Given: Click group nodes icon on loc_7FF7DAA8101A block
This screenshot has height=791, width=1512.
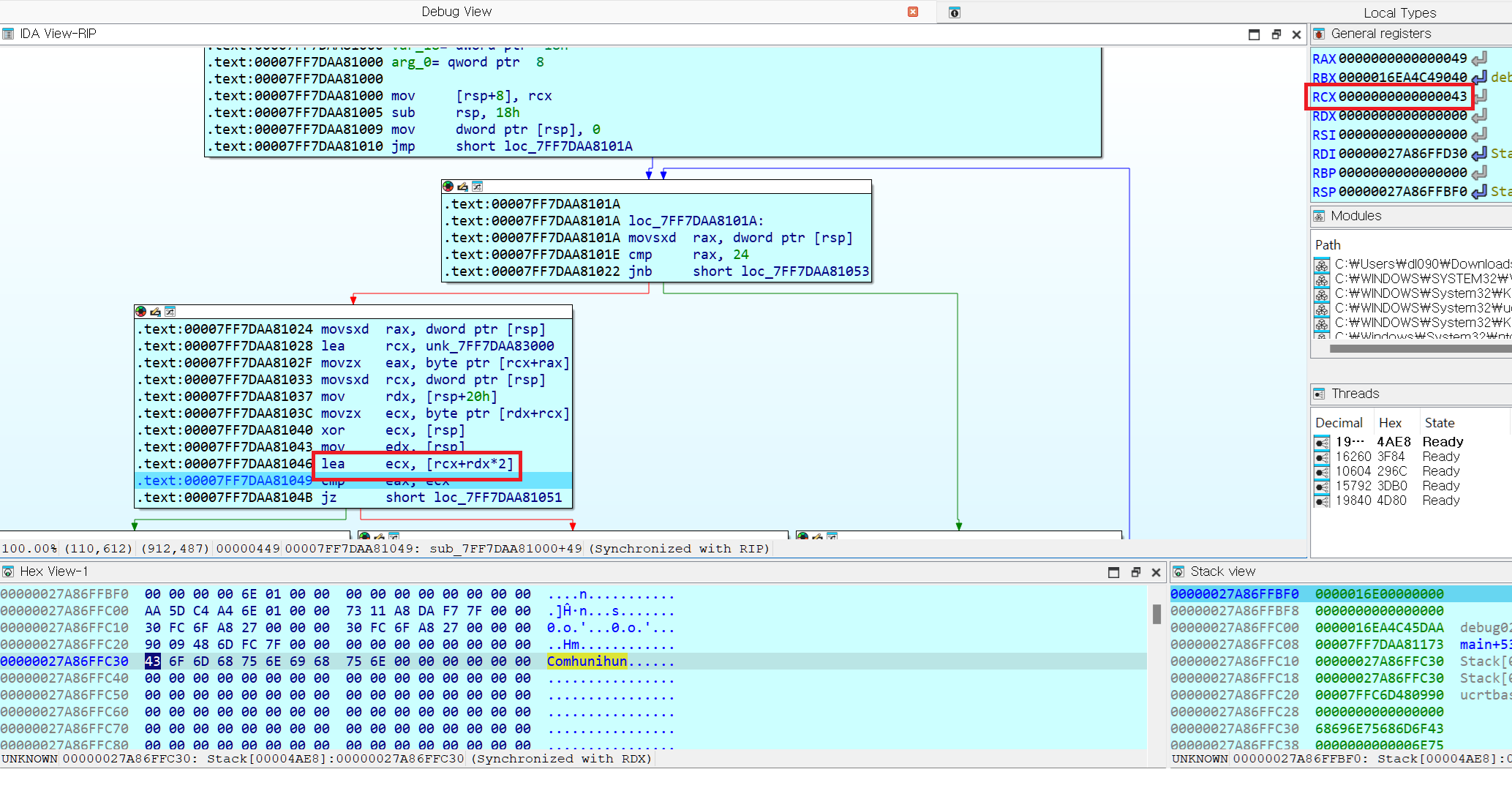Looking at the screenshot, I should (x=477, y=187).
